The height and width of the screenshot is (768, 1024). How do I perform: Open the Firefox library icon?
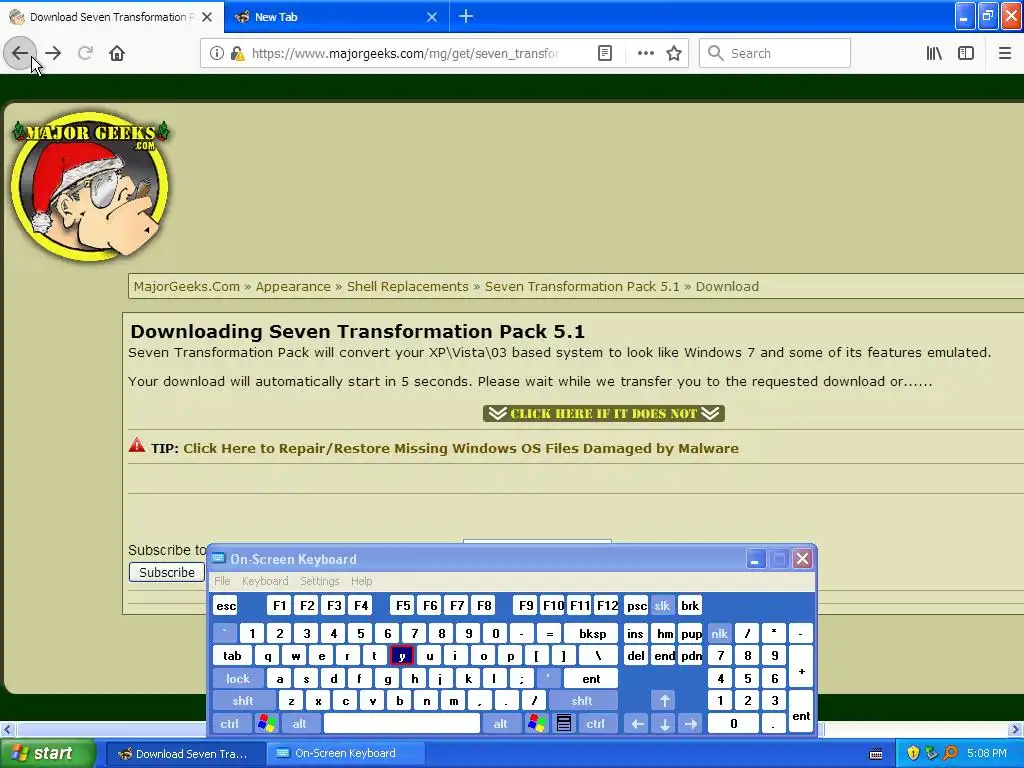coord(934,53)
